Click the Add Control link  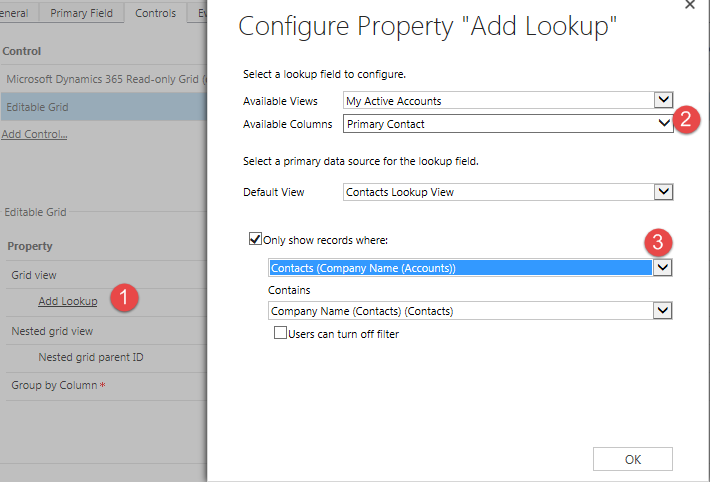[34, 134]
